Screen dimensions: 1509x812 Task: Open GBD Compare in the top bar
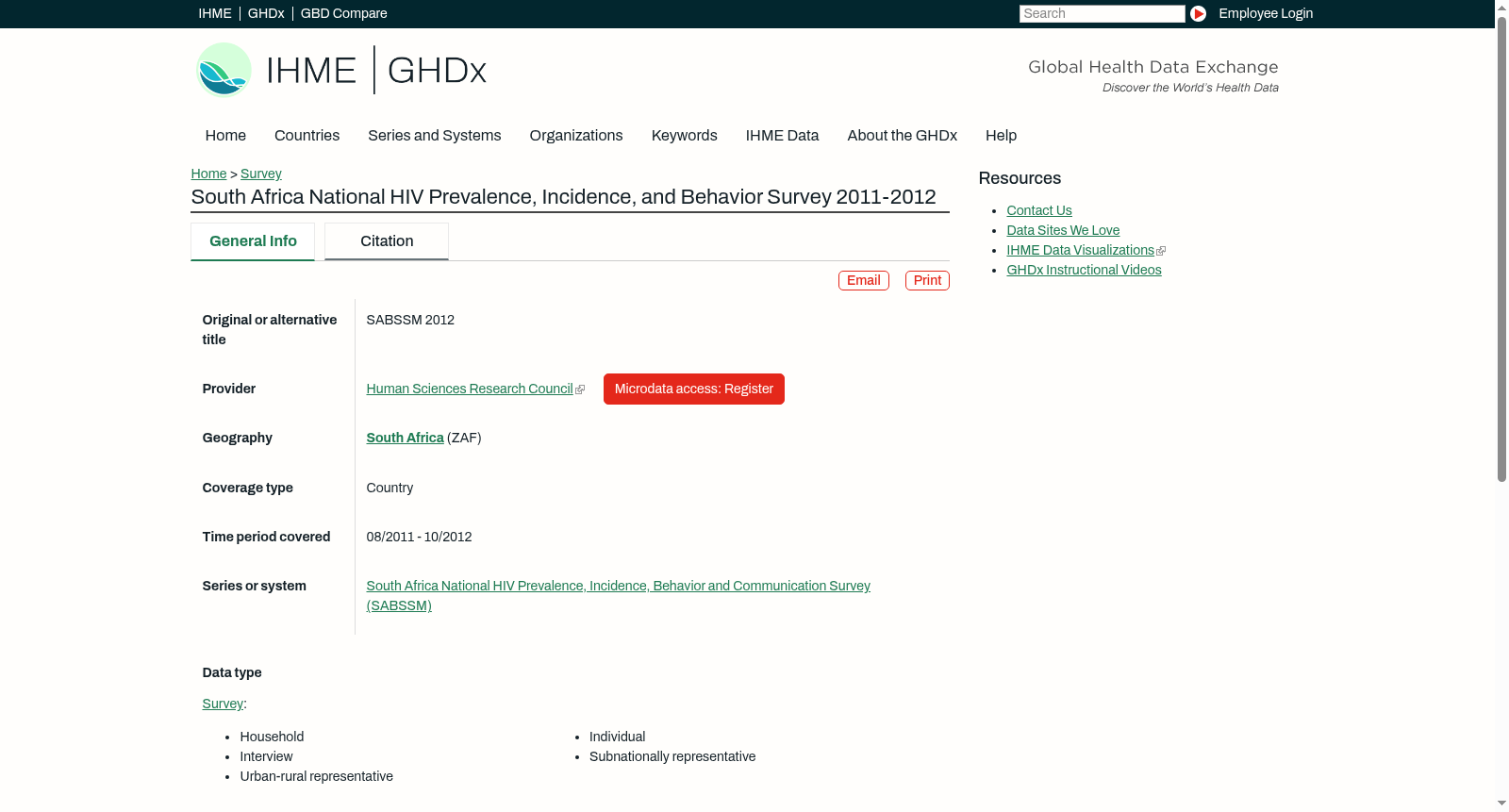click(344, 13)
